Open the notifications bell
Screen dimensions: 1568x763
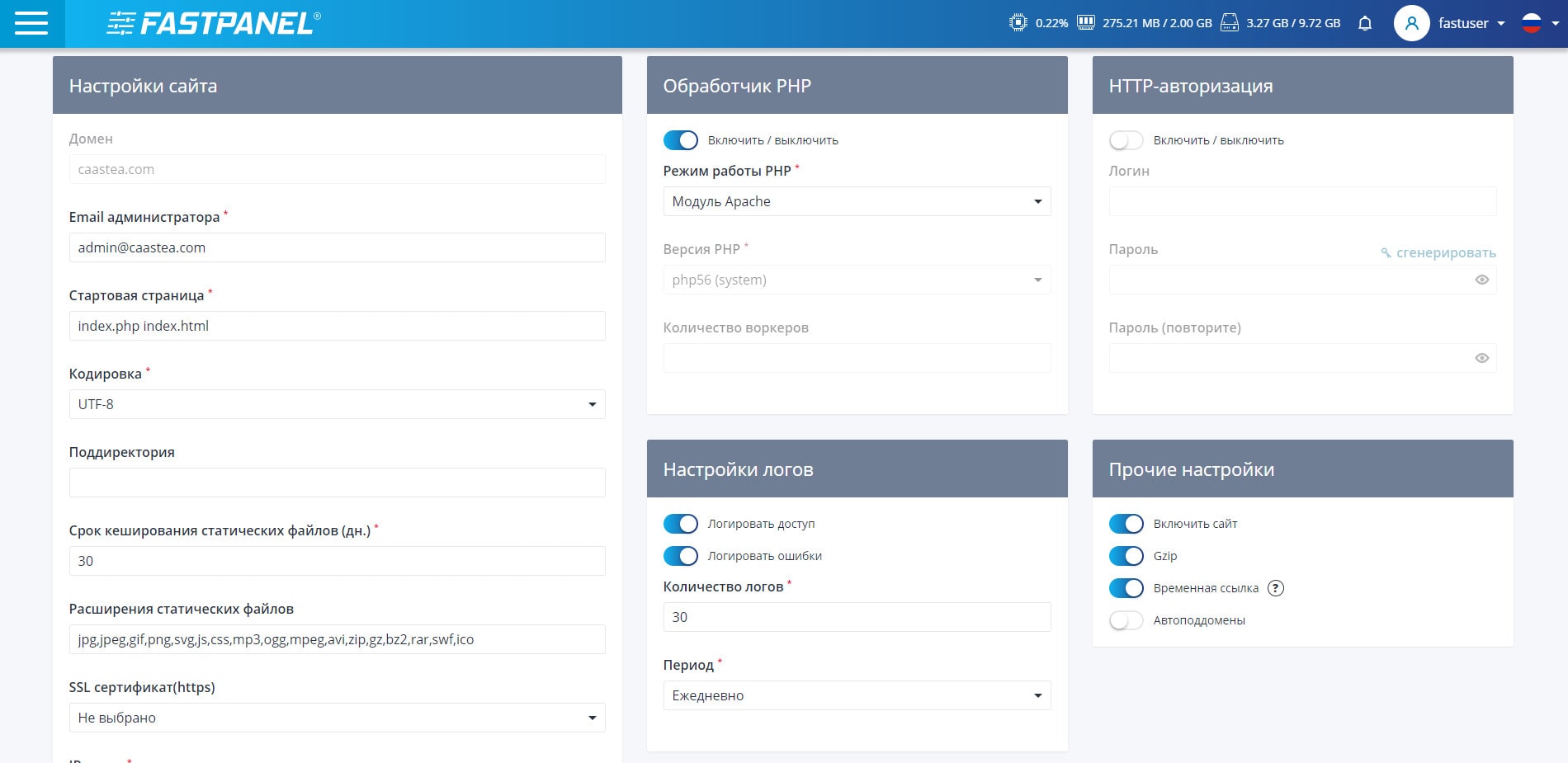(x=1365, y=23)
